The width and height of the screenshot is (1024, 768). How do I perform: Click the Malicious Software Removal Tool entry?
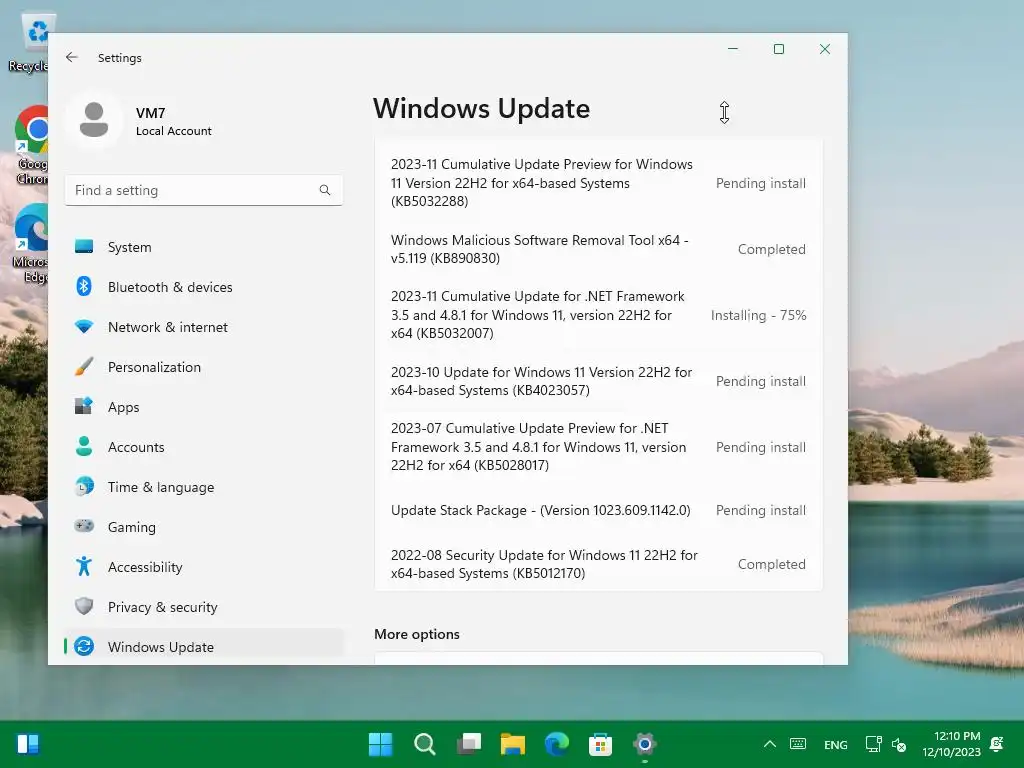[599, 249]
